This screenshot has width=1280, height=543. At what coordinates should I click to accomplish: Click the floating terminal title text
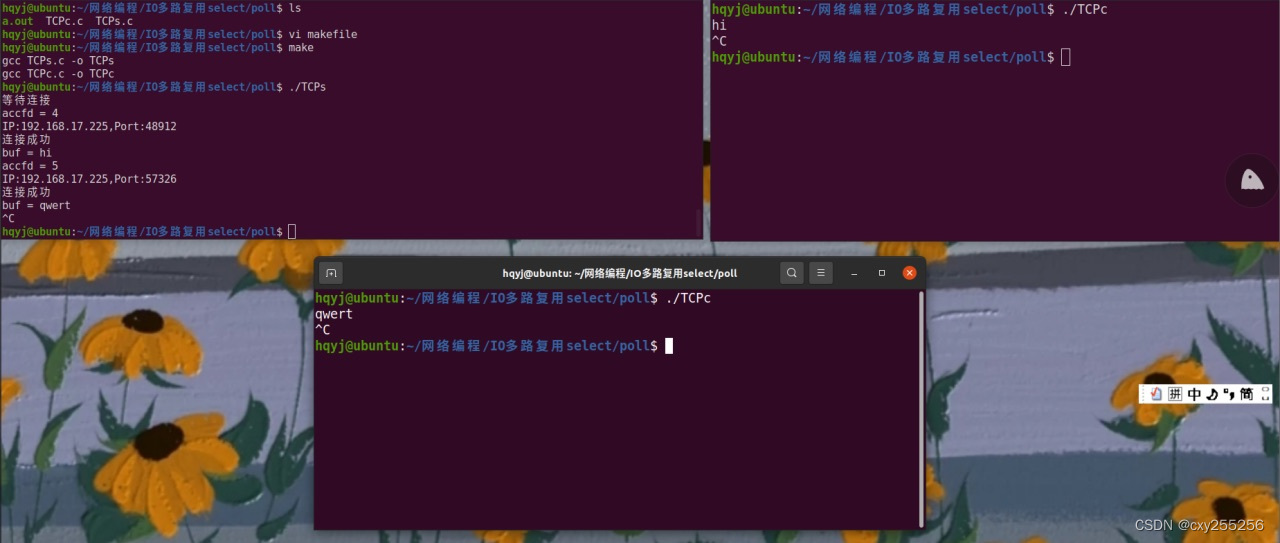point(619,273)
